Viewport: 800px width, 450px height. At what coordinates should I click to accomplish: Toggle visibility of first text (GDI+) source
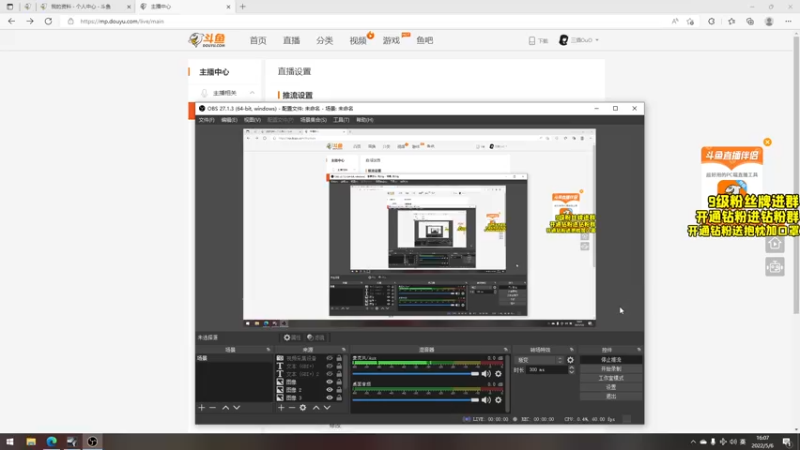330,366
